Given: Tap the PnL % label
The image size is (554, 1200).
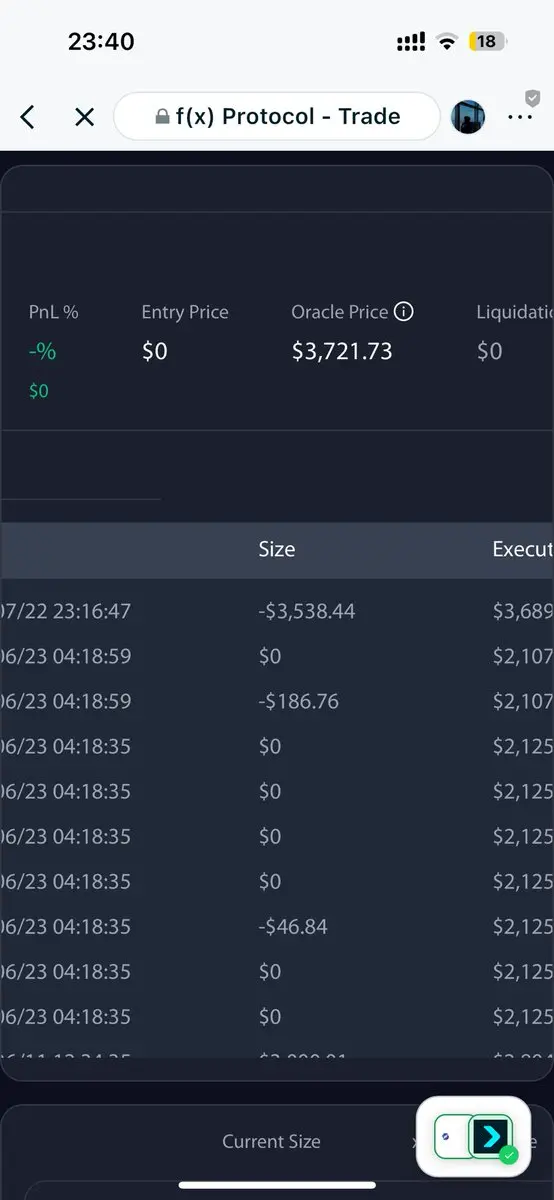Looking at the screenshot, I should [53, 312].
